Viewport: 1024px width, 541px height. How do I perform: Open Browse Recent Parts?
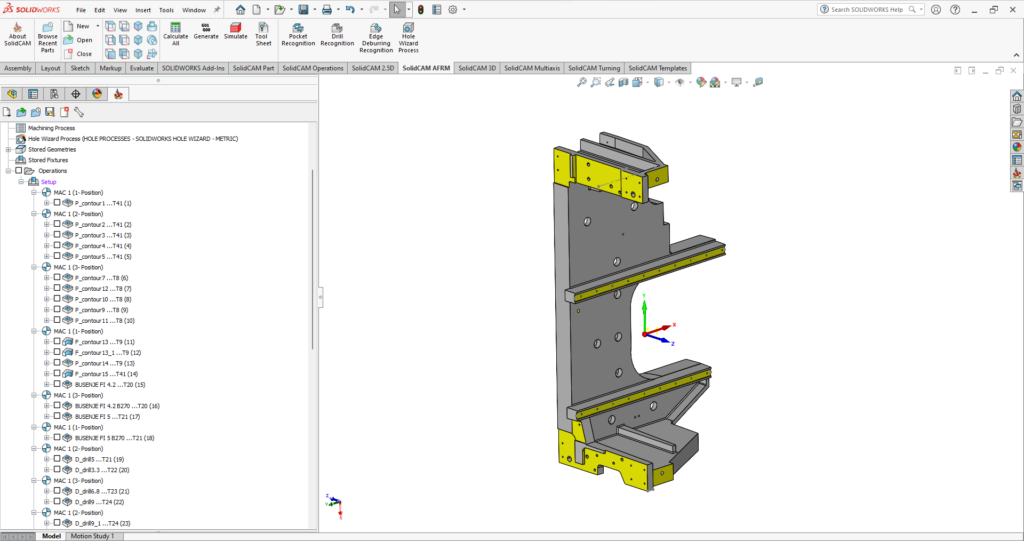[48, 39]
